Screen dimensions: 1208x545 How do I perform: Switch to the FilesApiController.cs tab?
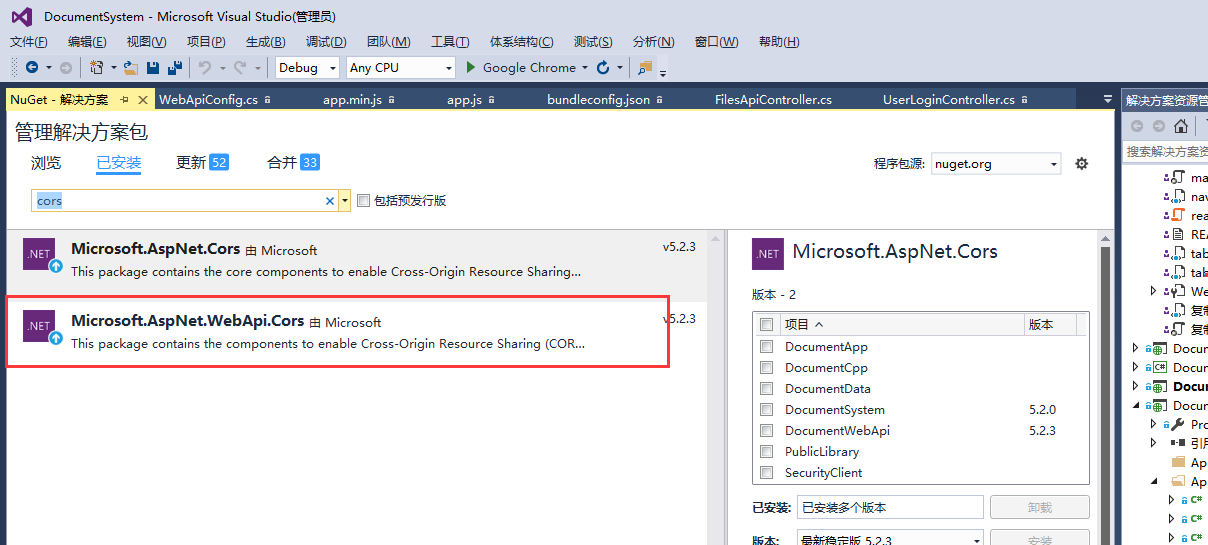coord(774,100)
